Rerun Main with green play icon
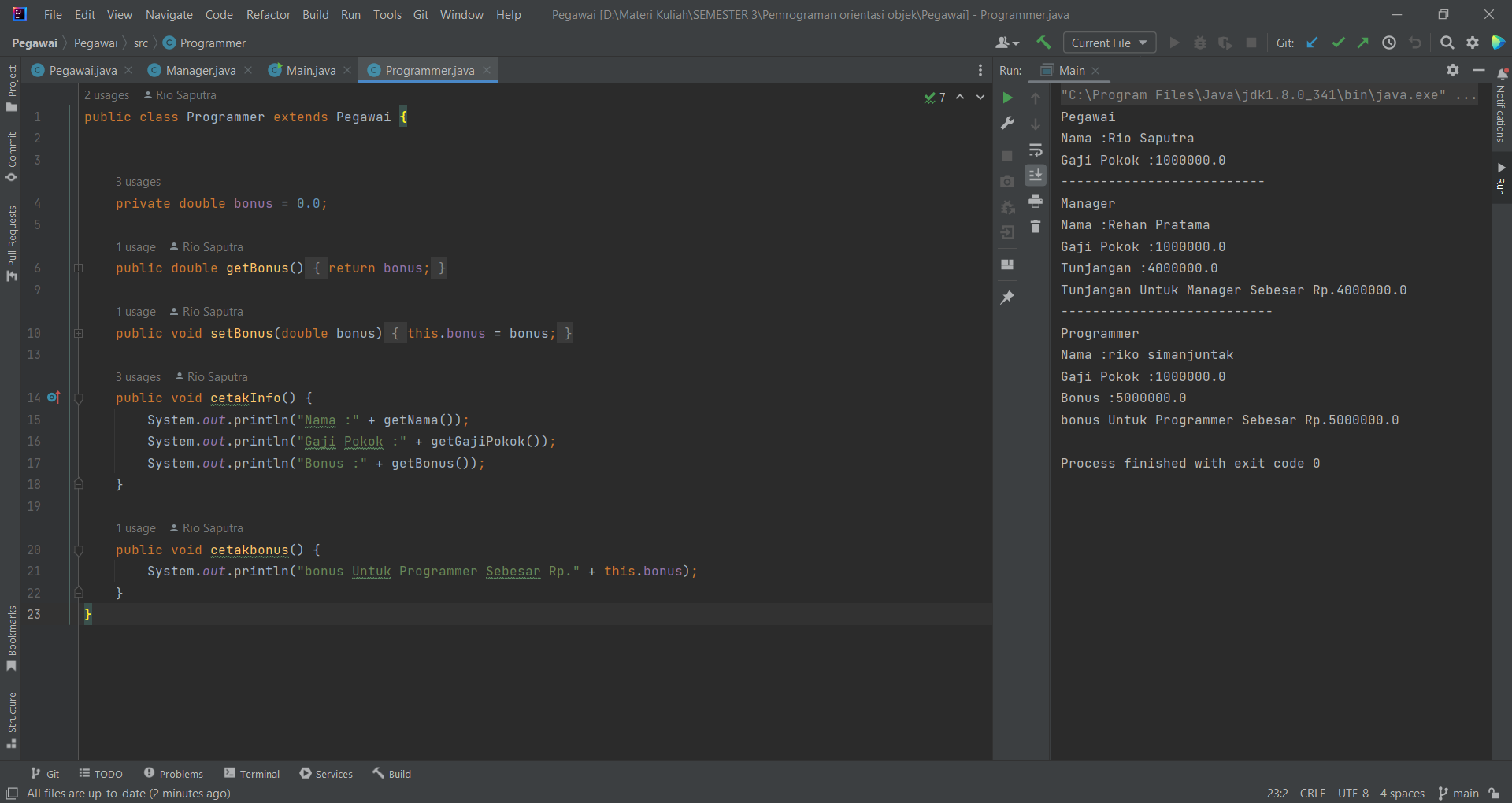This screenshot has width=1512, height=803. click(1007, 98)
